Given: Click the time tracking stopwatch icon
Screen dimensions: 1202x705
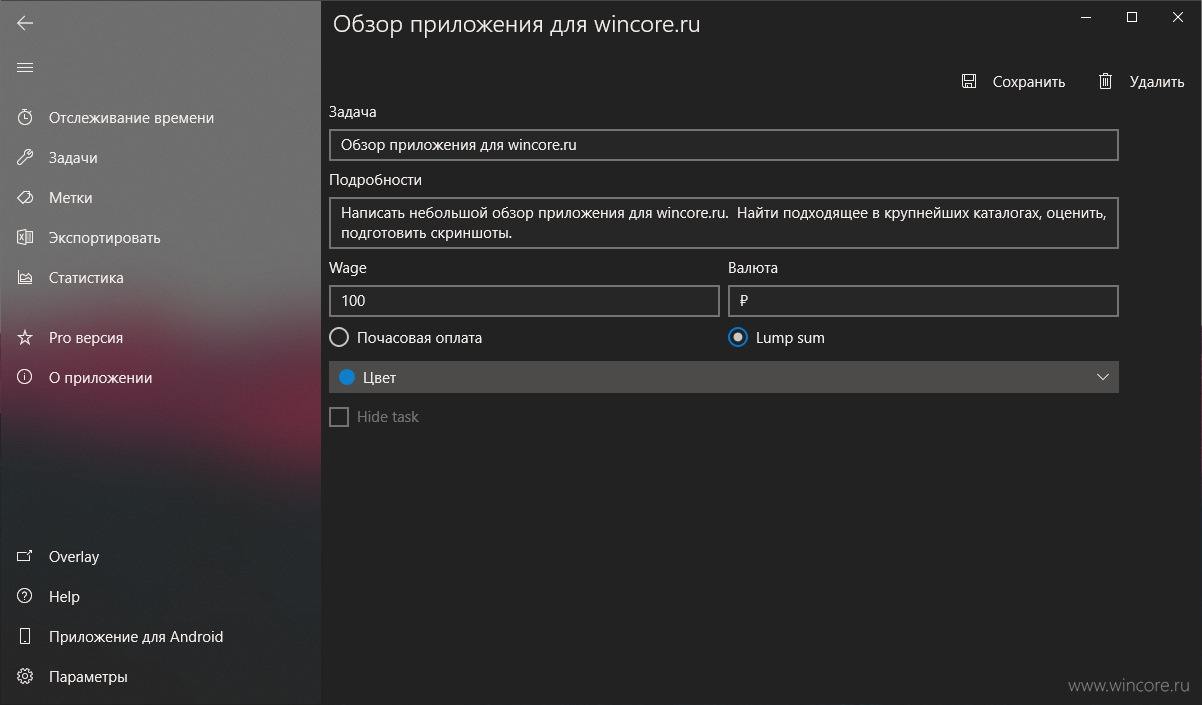Looking at the screenshot, I should (26, 117).
